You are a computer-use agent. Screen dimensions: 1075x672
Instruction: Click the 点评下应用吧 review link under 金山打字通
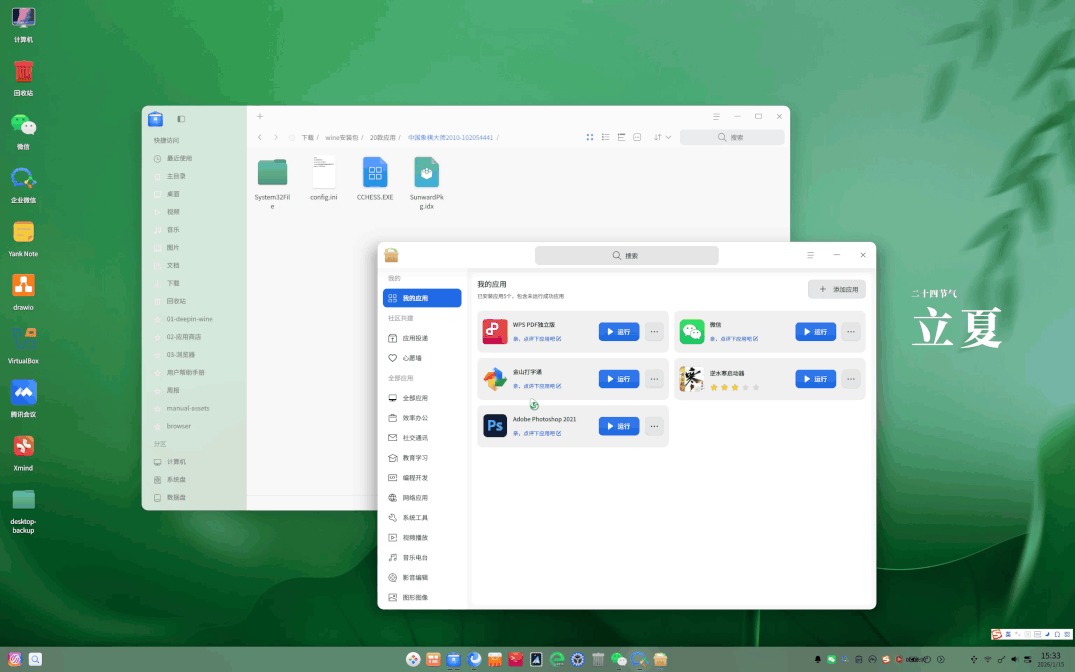click(x=538, y=386)
